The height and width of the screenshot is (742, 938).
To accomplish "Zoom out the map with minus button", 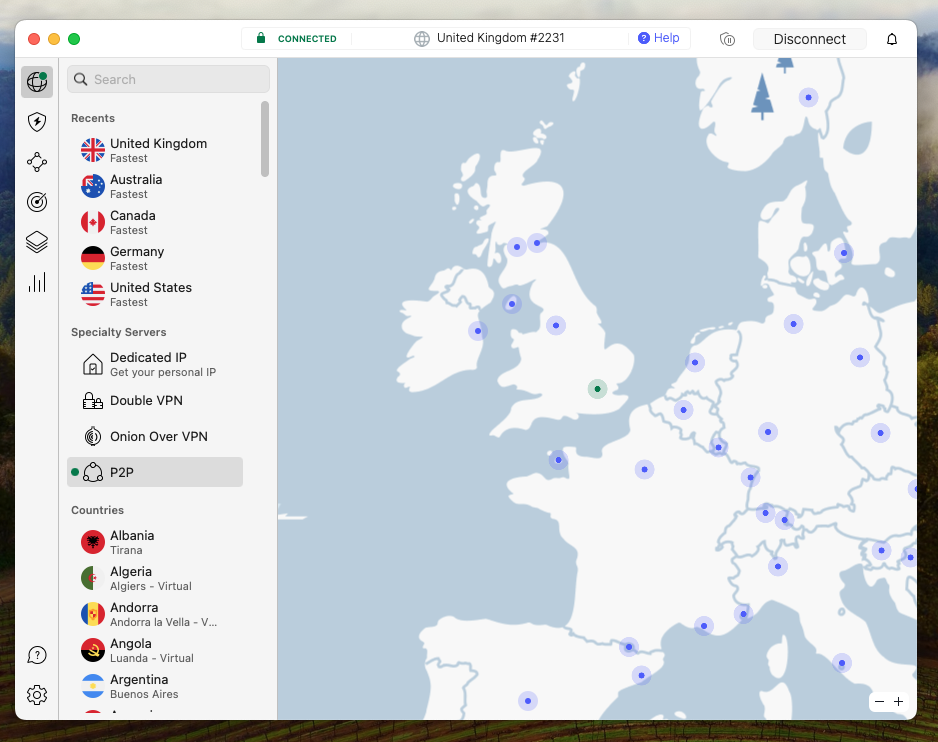I will pos(879,701).
